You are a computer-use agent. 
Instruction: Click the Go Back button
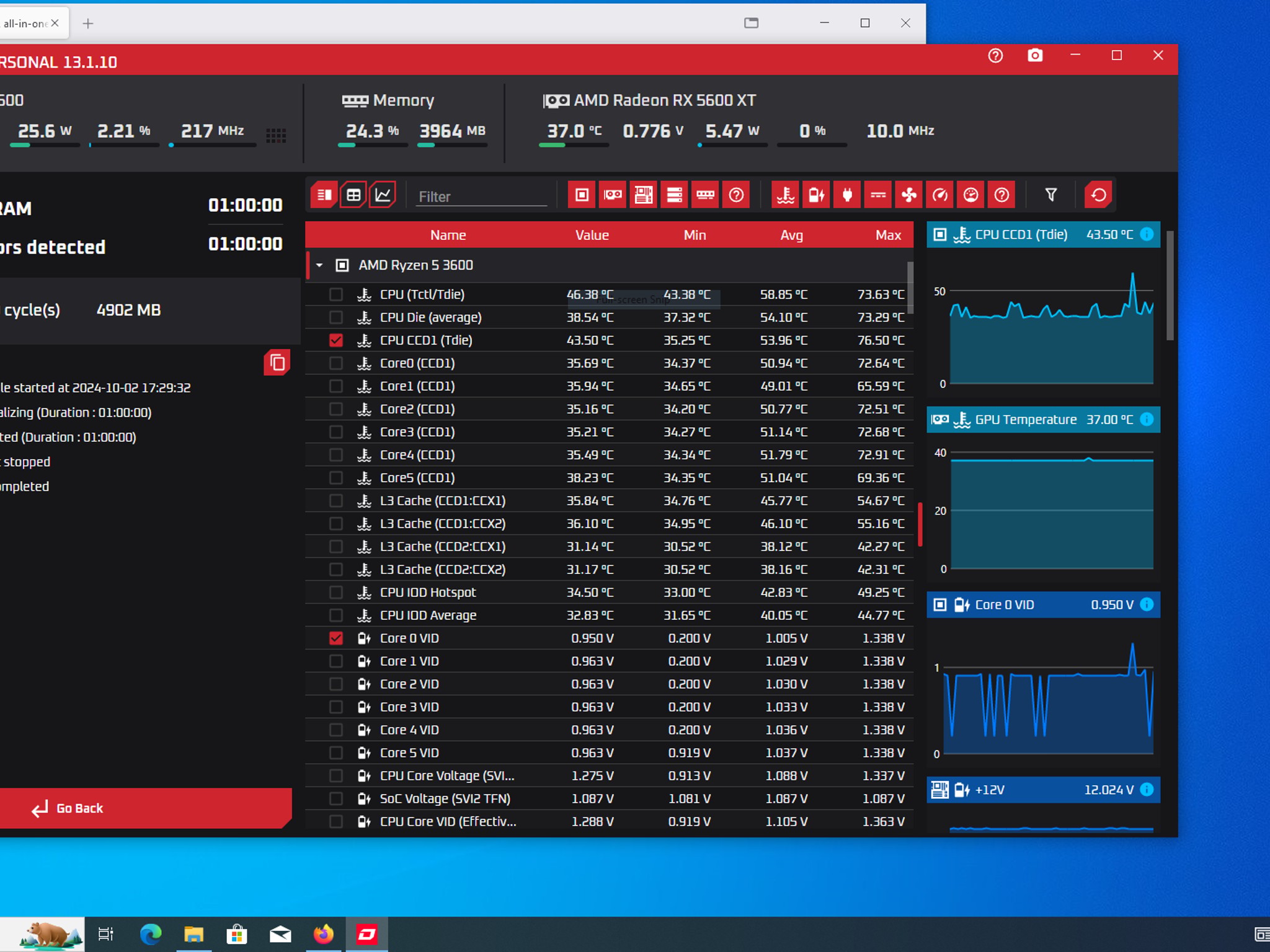click(x=145, y=808)
